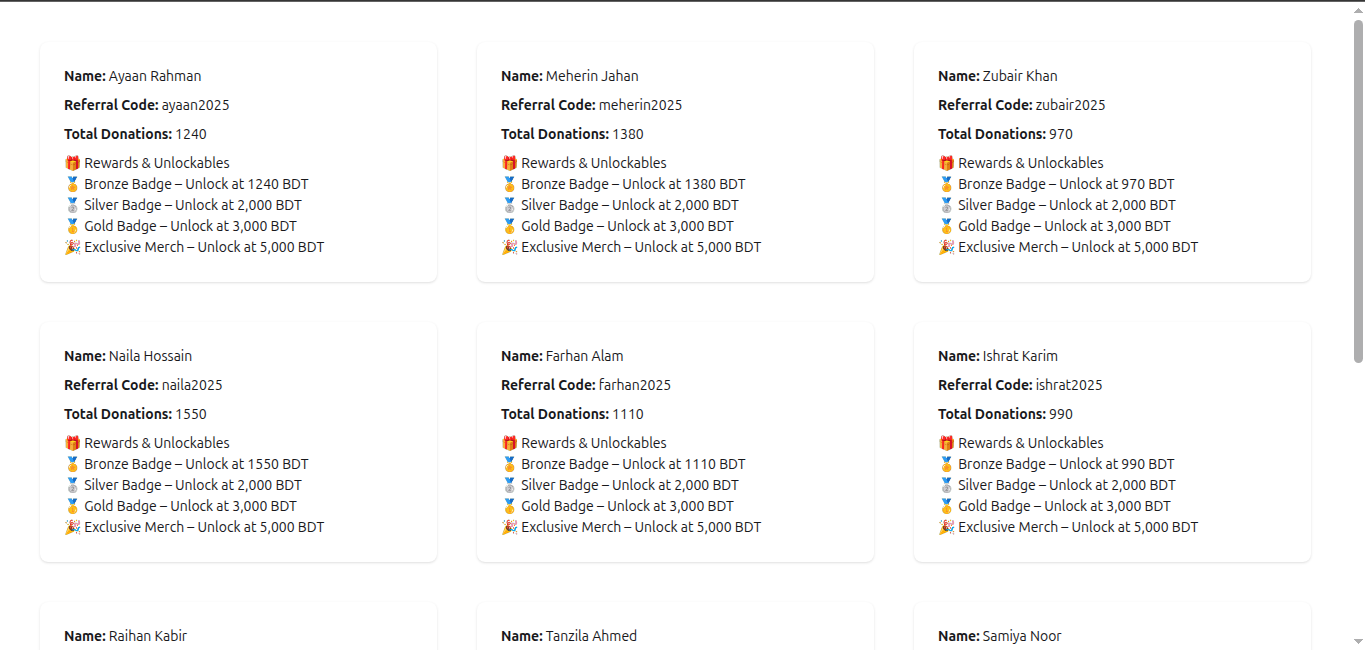Click Total Donations value 970
The height and width of the screenshot is (650, 1365).
click(x=1061, y=134)
